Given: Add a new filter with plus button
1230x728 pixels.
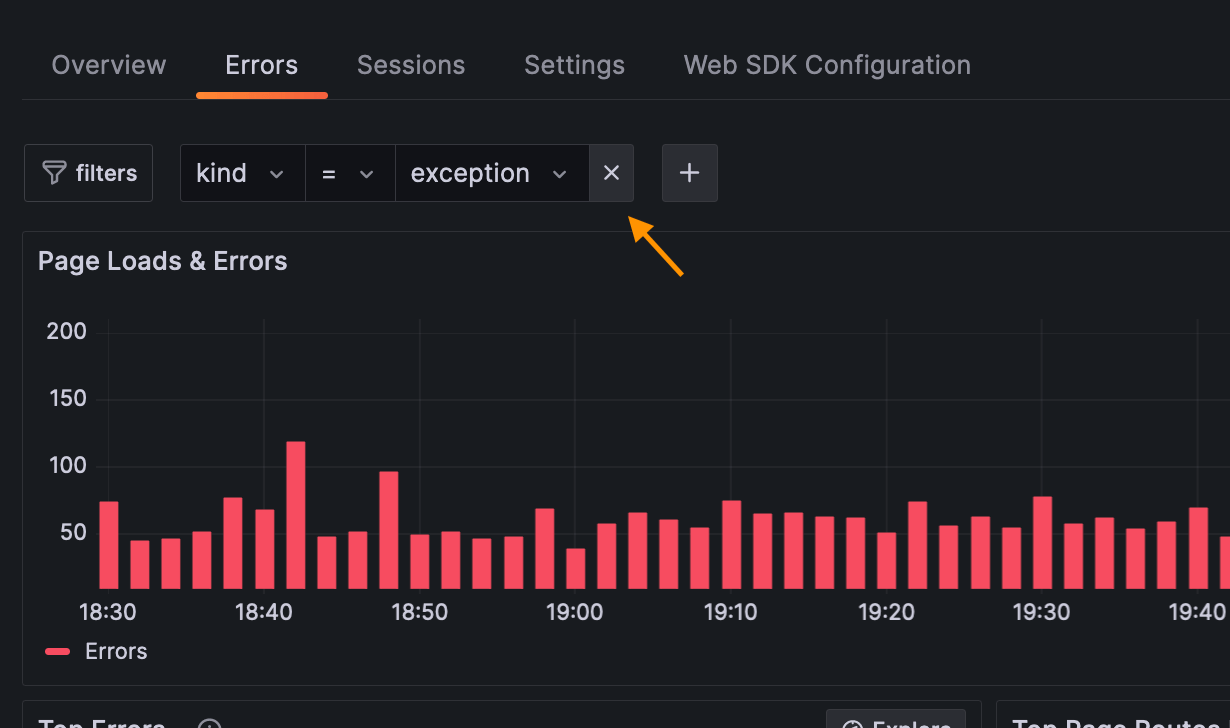Looking at the screenshot, I should point(689,173).
